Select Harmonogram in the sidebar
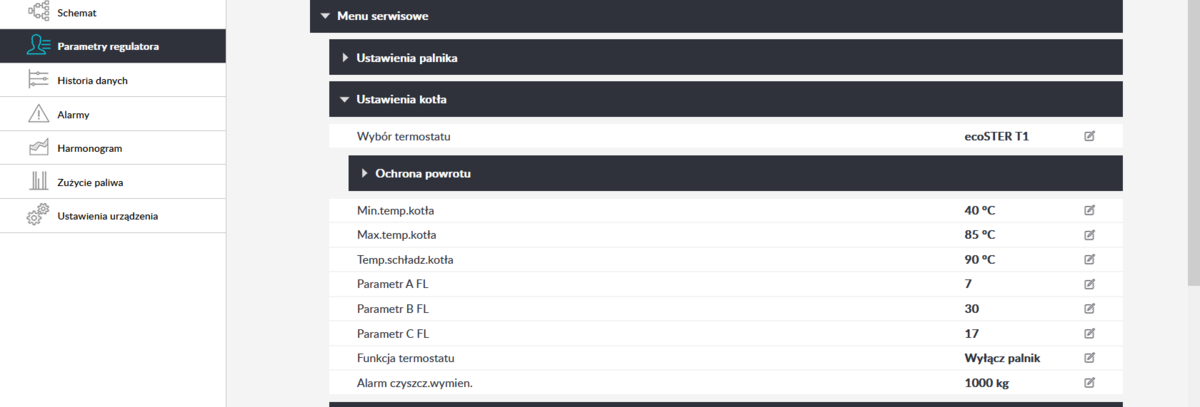 89,148
